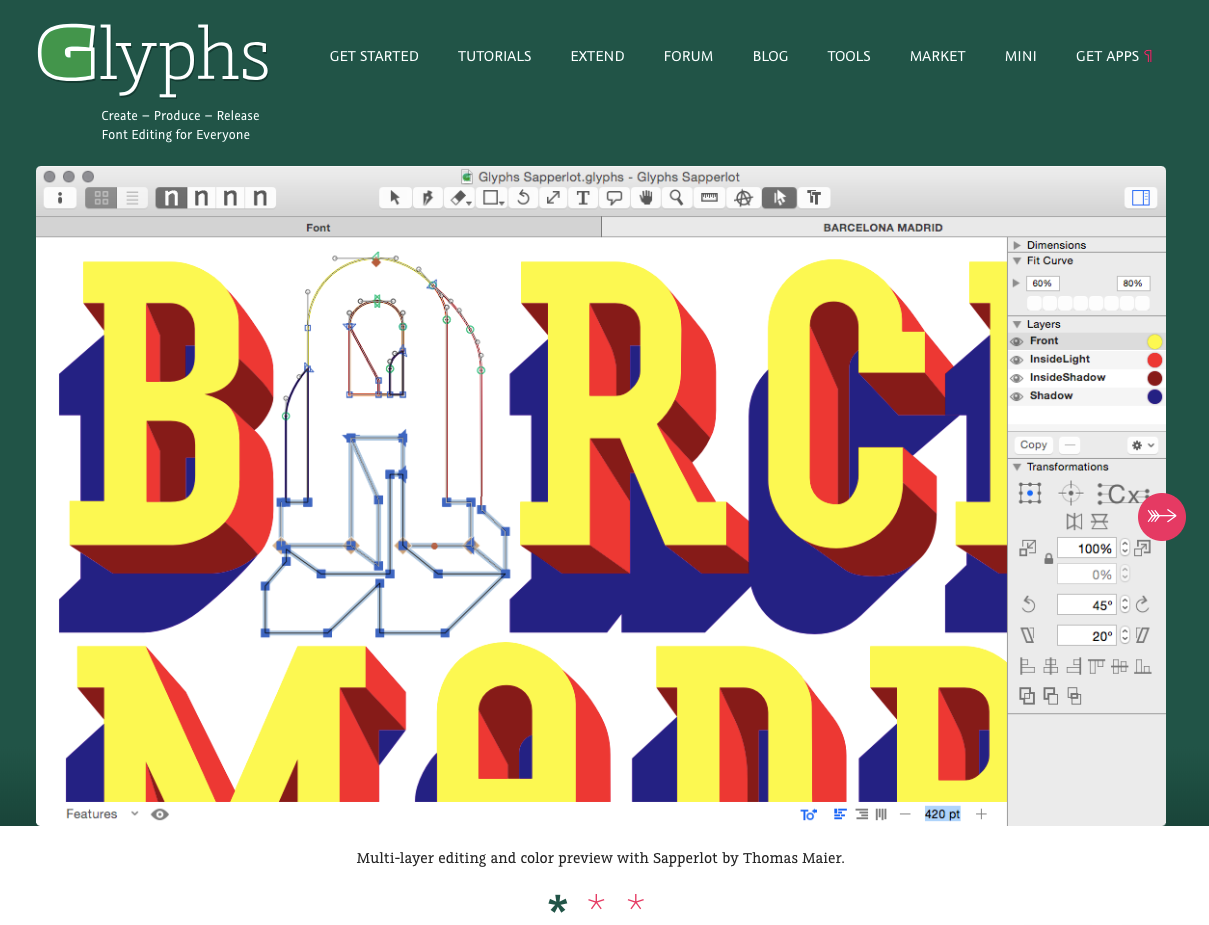The width and height of the screenshot is (1209, 925).
Task: Click the GET APPS link
Action: pyautogui.click(x=1114, y=56)
